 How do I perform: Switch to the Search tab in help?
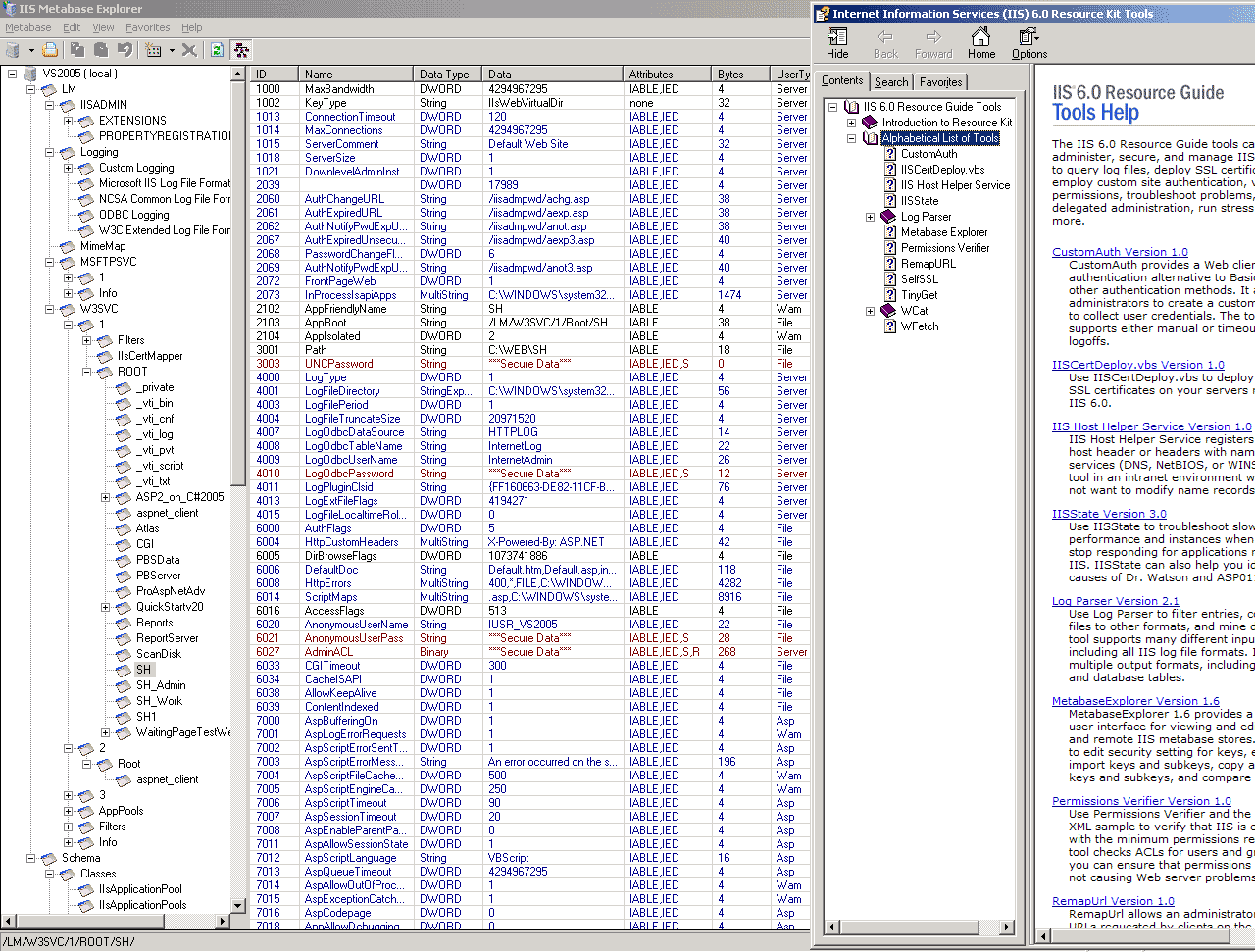coord(891,82)
